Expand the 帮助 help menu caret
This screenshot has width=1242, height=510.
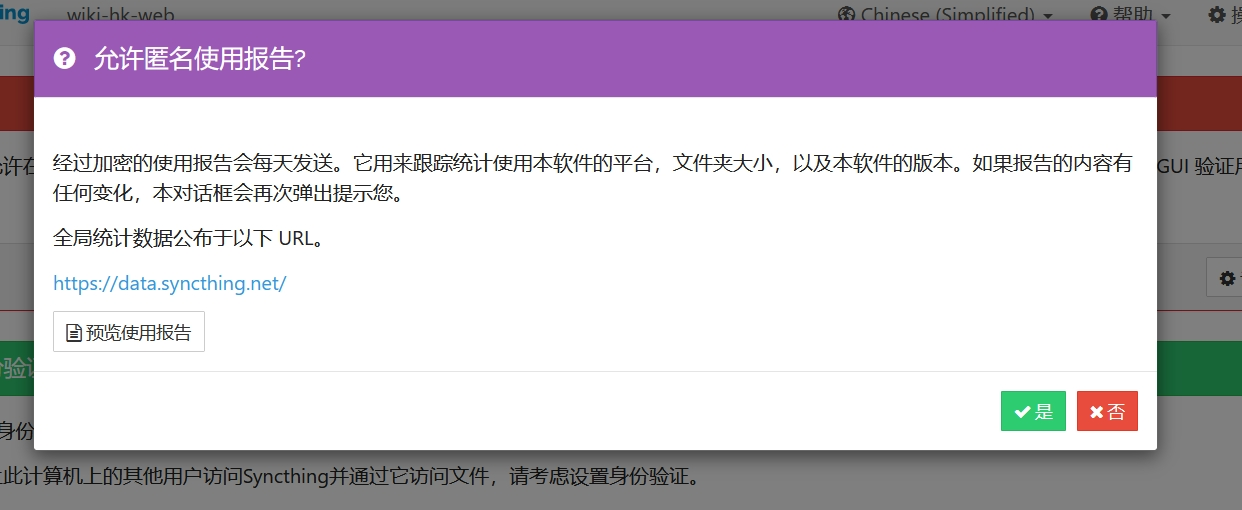(1166, 16)
